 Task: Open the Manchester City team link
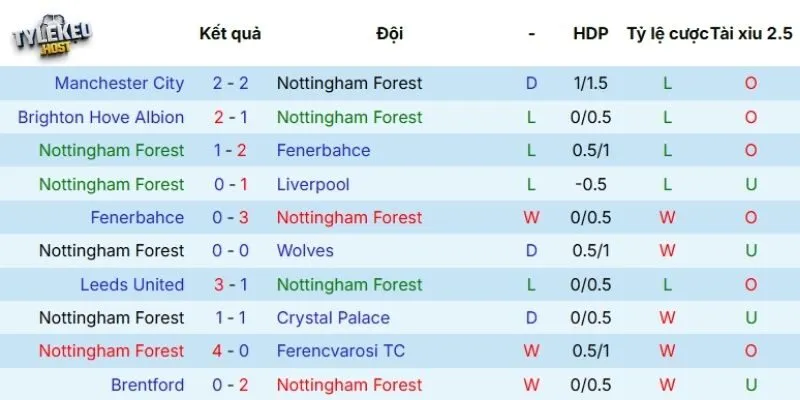[x=119, y=83]
